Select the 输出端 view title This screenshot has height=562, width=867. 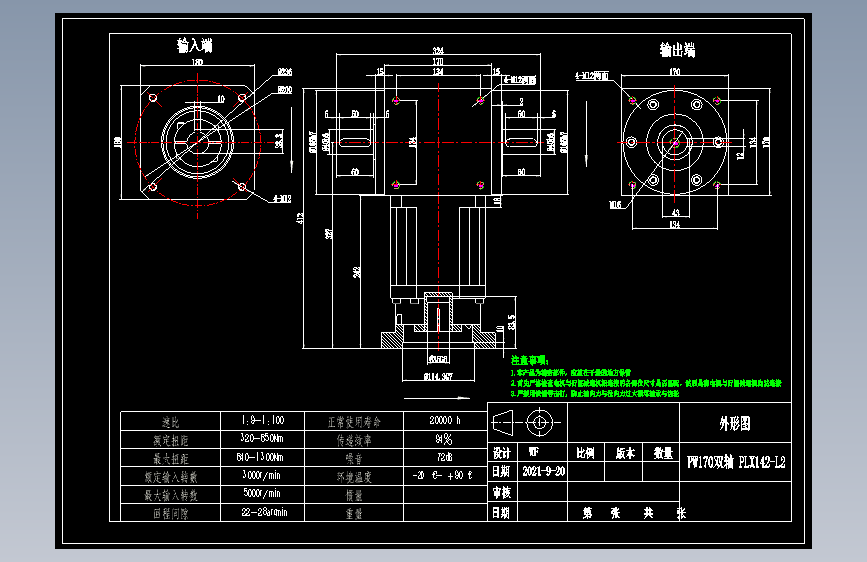[677, 50]
